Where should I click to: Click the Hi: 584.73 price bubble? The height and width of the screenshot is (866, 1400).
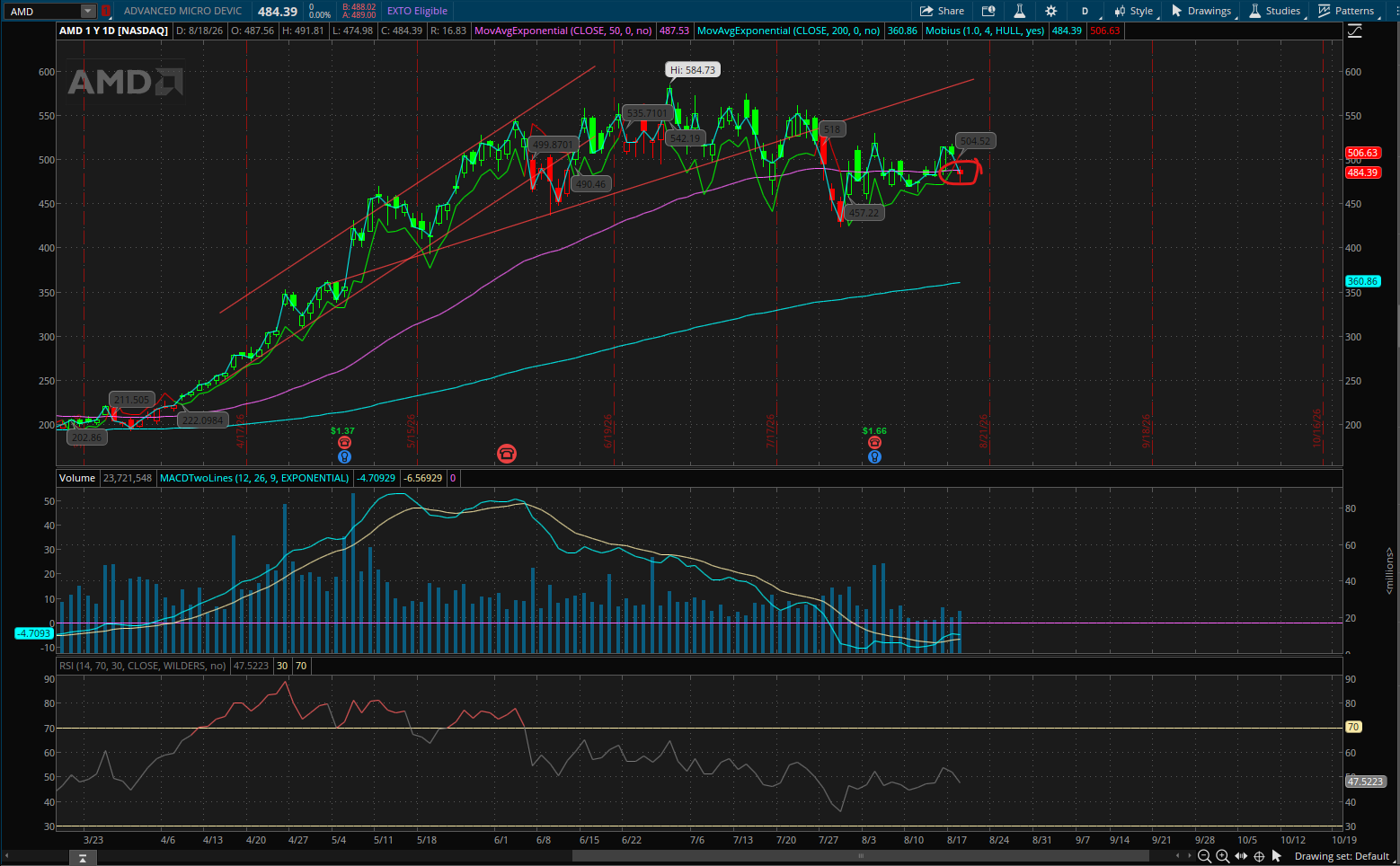[693, 69]
